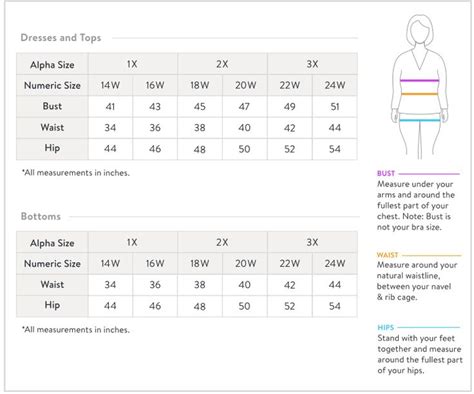Image resolution: width=474 pixels, height=394 pixels.
Task: Select bust value 41 for 14W
Action: 110,107
